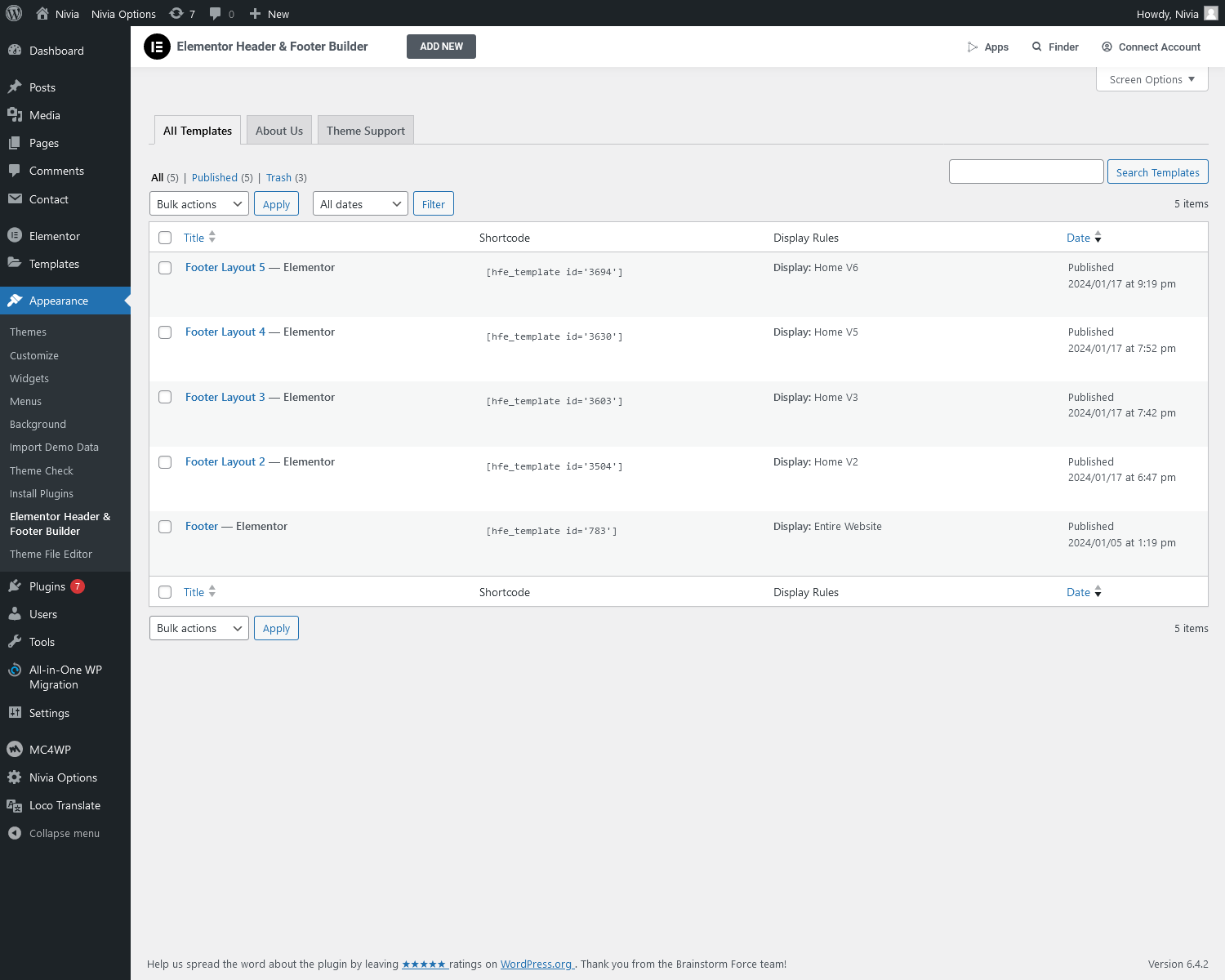Open the Apps icon in header
Viewport: 1225px width, 980px height.
coord(973,47)
